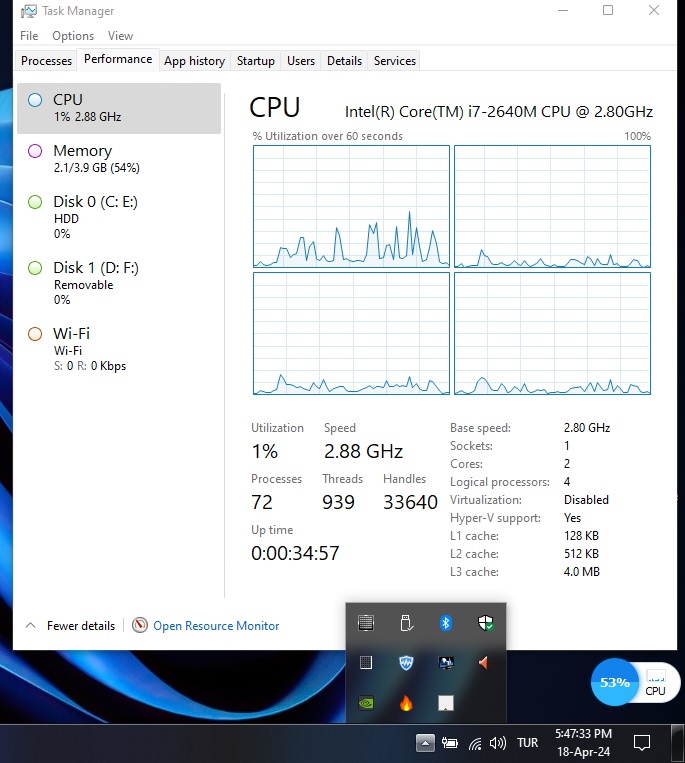Click the orange speaker tray icon
685x763 pixels.
click(x=484, y=663)
